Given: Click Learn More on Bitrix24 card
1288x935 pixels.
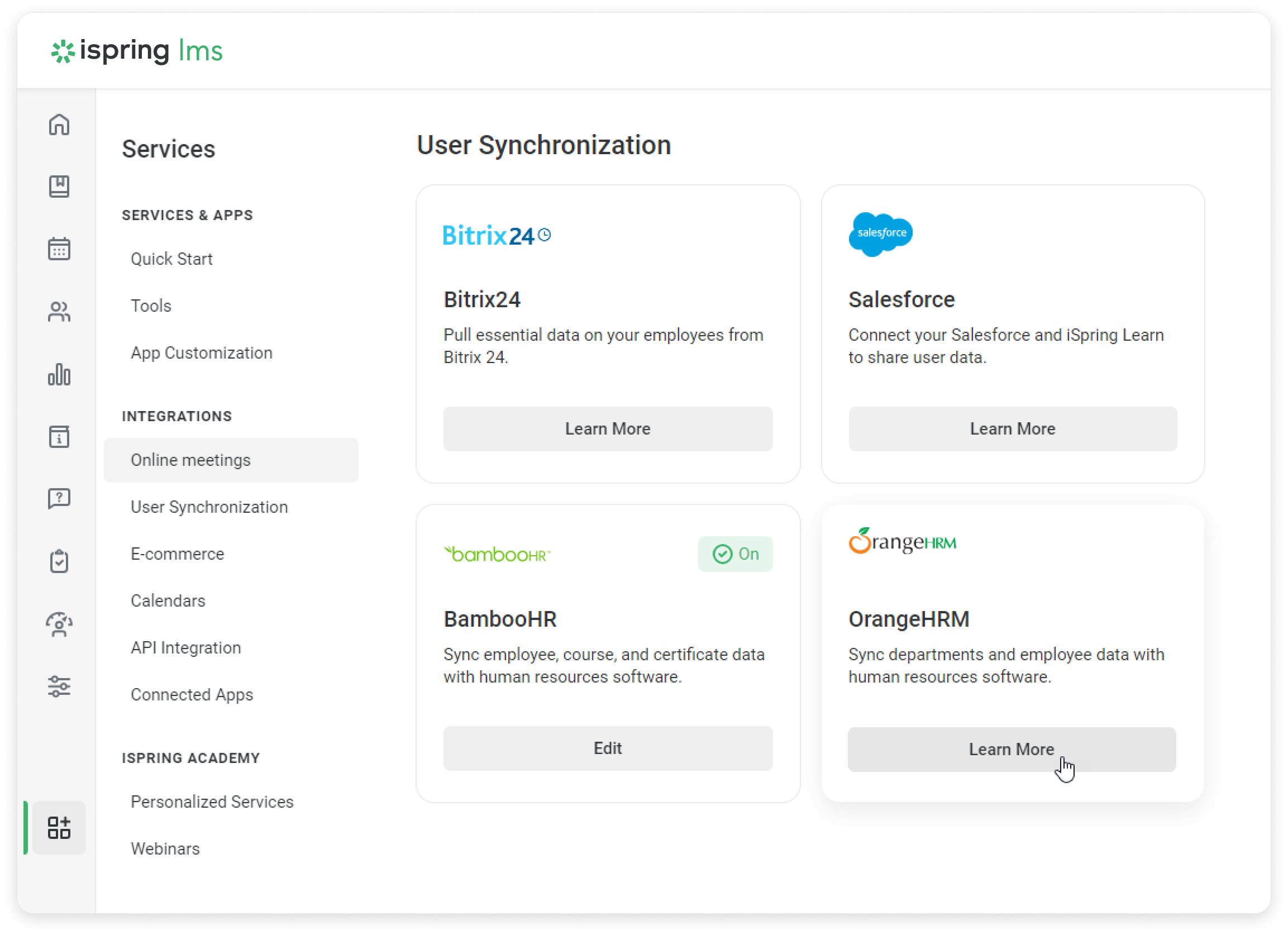Looking at the screenshot, I should coord(608,429).
